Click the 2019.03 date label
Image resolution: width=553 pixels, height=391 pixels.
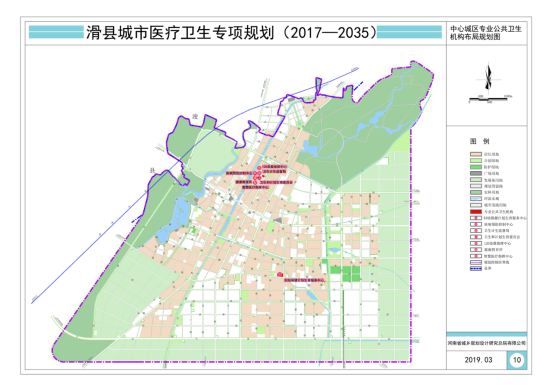(478, 360)
